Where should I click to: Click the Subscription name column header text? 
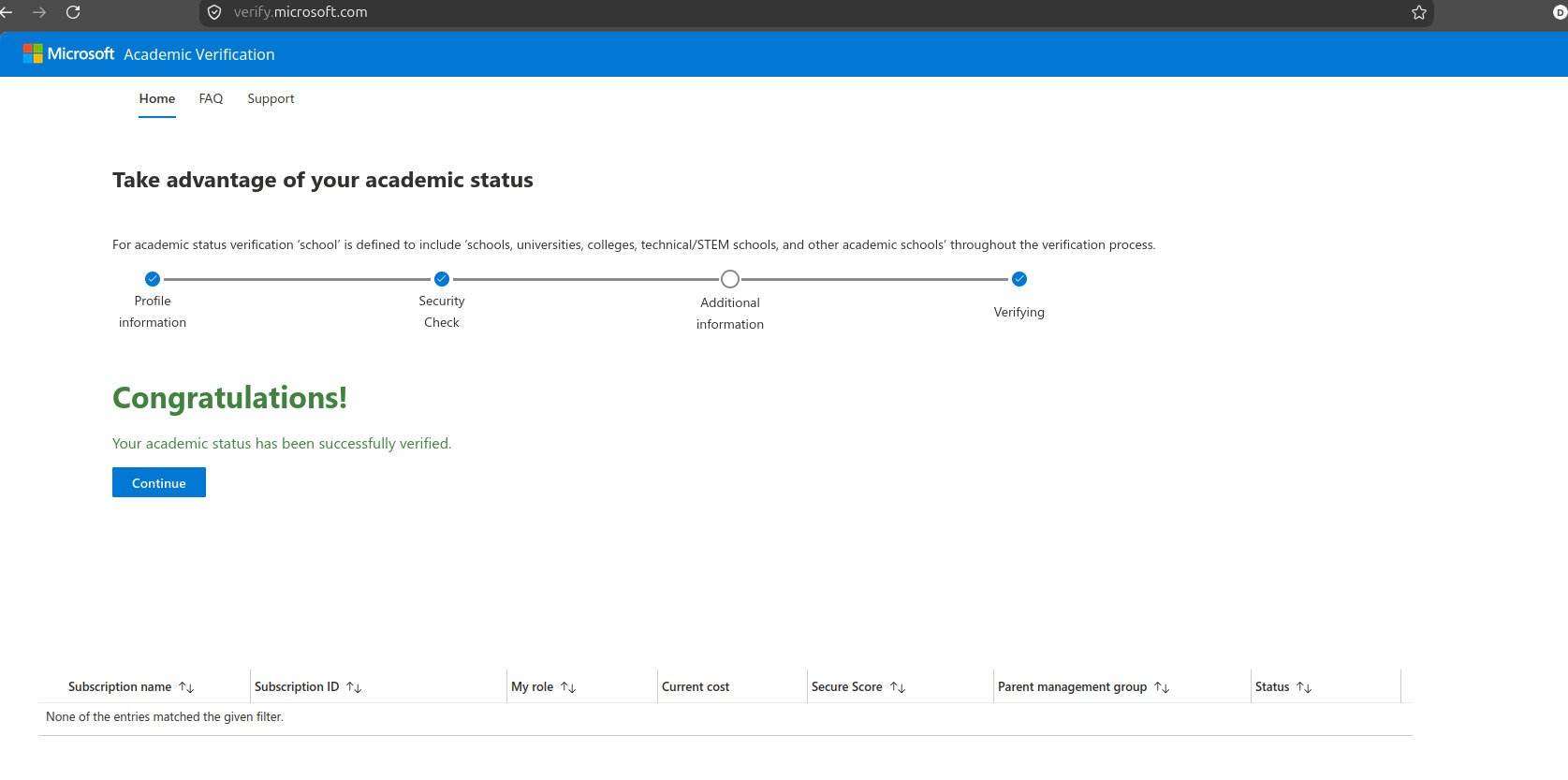click(120, 686)
